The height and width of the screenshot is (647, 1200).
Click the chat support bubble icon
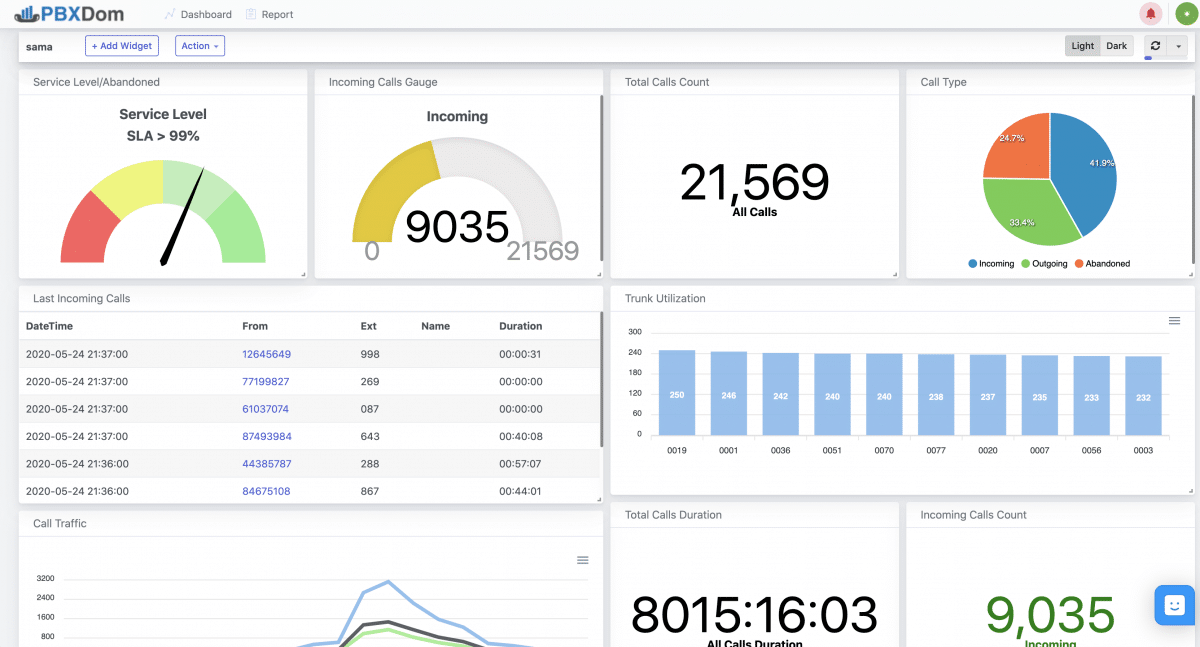[x=1174, y=605]
